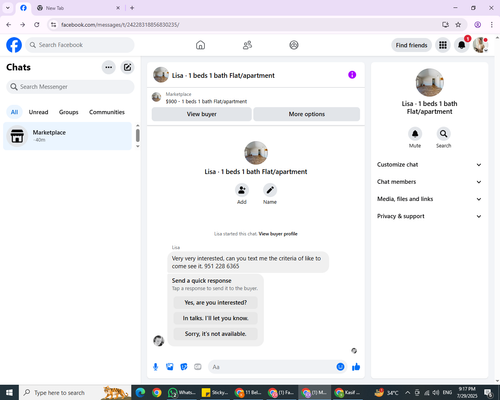The width and height of the screenshot is (500, 400).
Task: Add people with the Add icon
Action: [242, 190]
